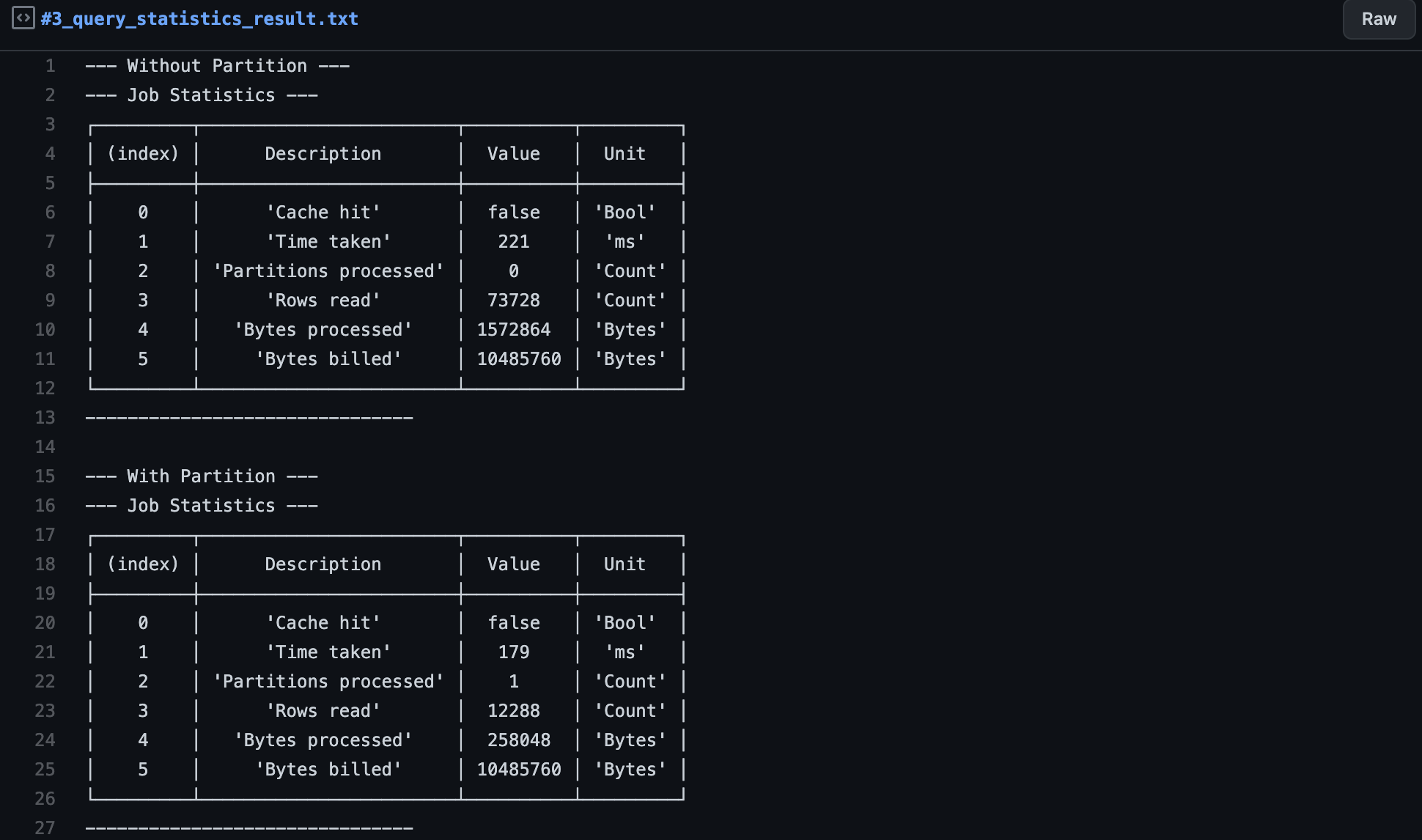Image resolution: width=1422 pixels, height=840 pixels.
Task: Click 'Partitions processed' text on line 8
Action: pos(328,271)
